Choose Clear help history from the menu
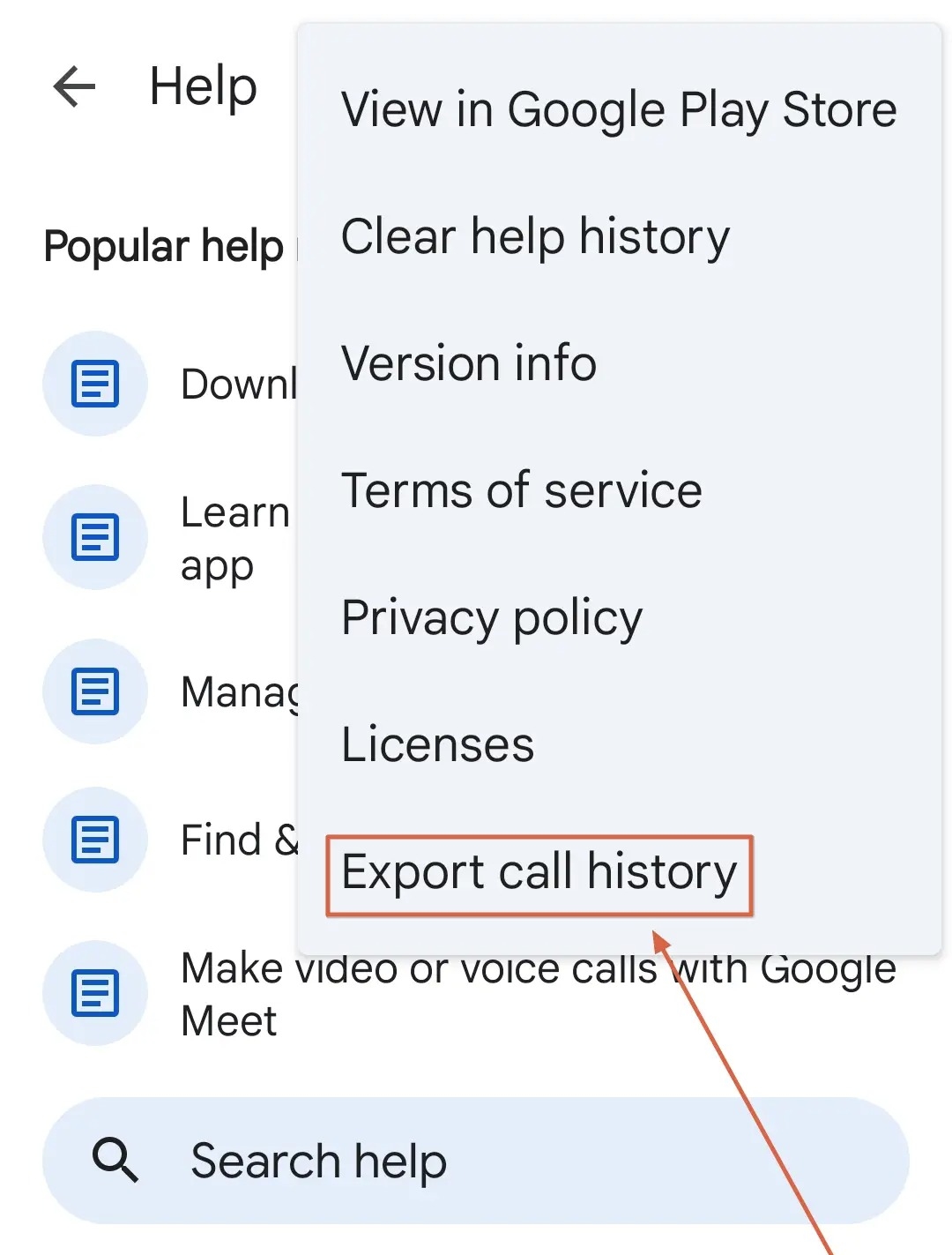This screenshot has height=1255, width=952. (x=534, y=236)
